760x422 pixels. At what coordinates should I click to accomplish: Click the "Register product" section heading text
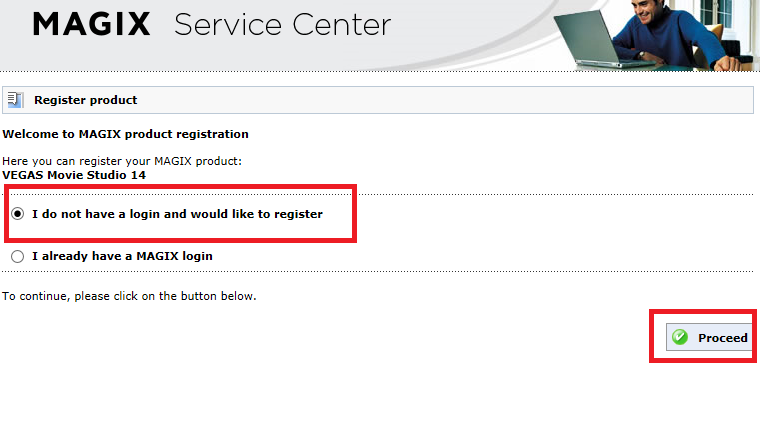pos(85,100)
